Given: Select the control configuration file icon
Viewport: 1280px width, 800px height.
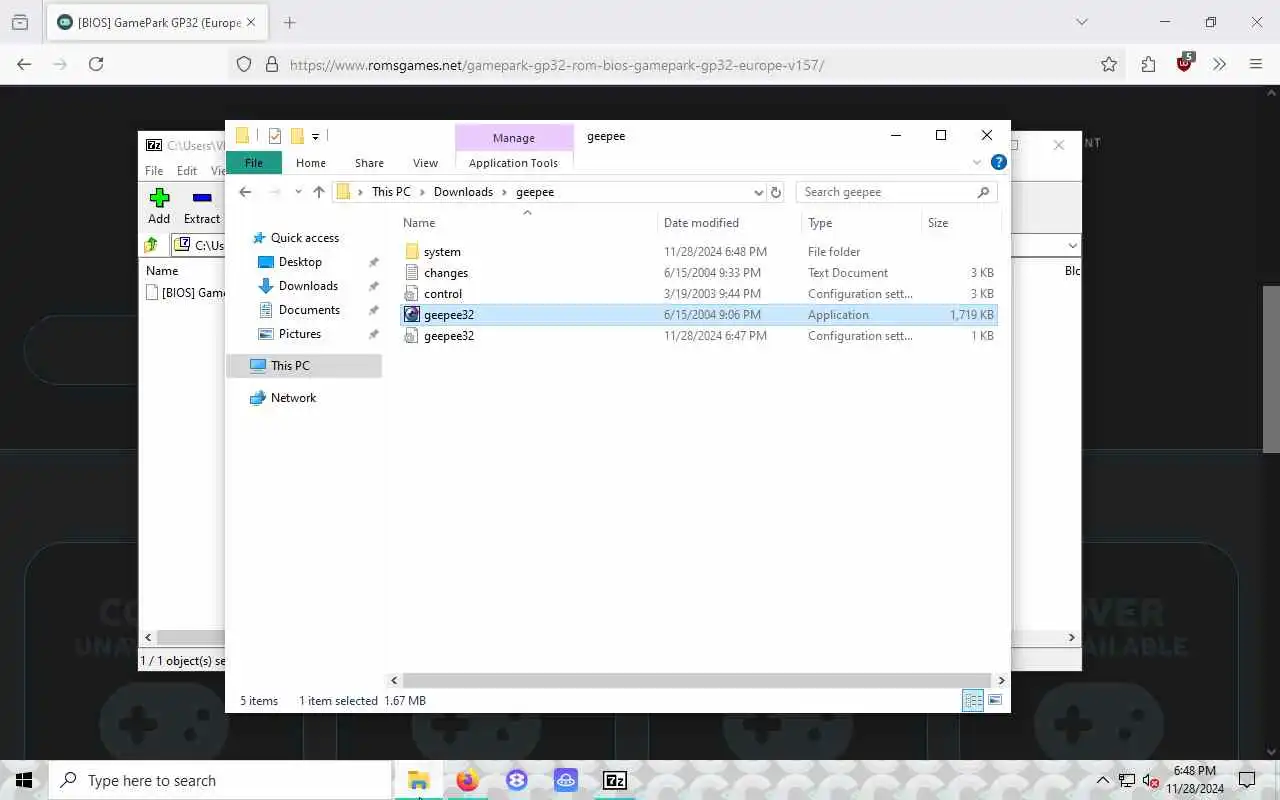Looking at the screenshot, I should click(411, 293).
